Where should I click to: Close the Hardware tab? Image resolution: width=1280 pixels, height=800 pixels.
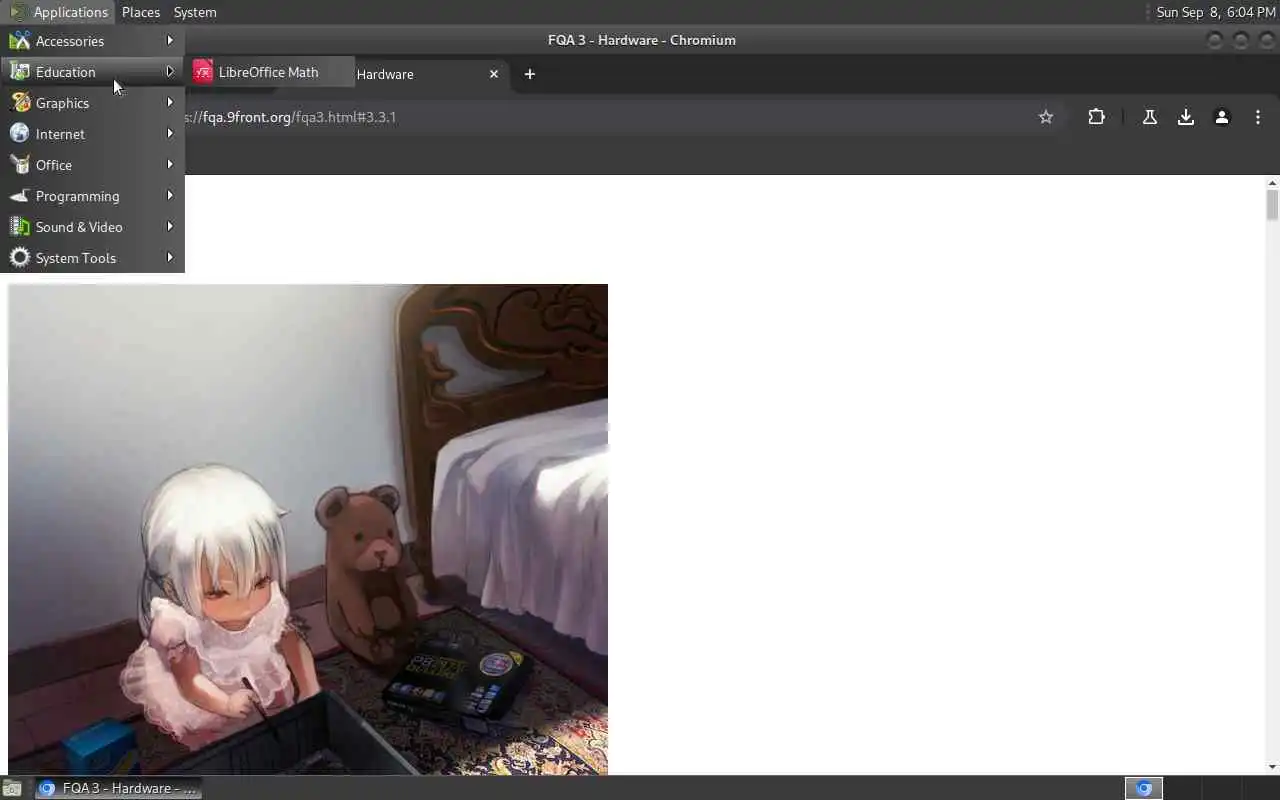click(494, 74)
